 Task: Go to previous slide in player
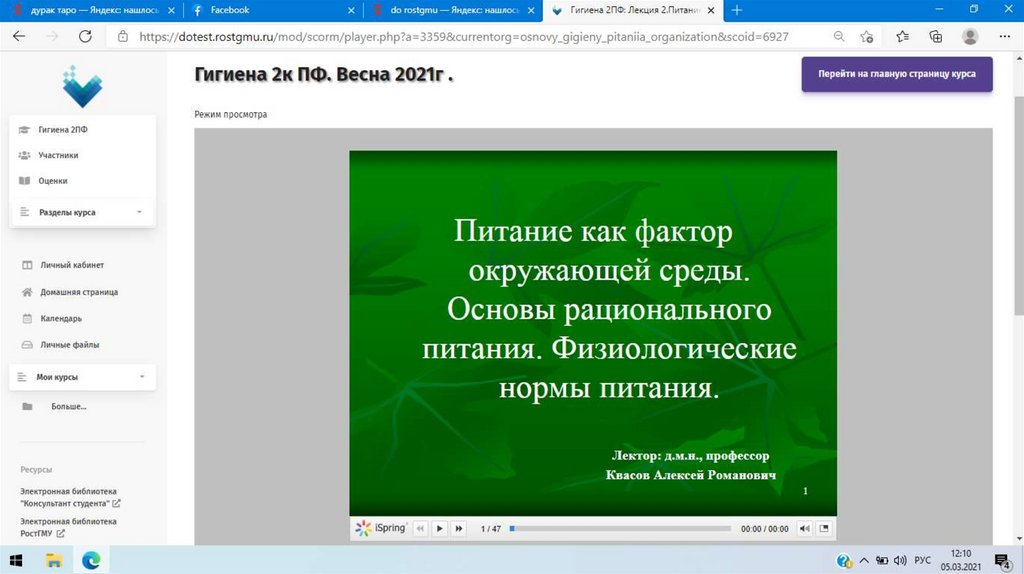(x=420, y=528)
